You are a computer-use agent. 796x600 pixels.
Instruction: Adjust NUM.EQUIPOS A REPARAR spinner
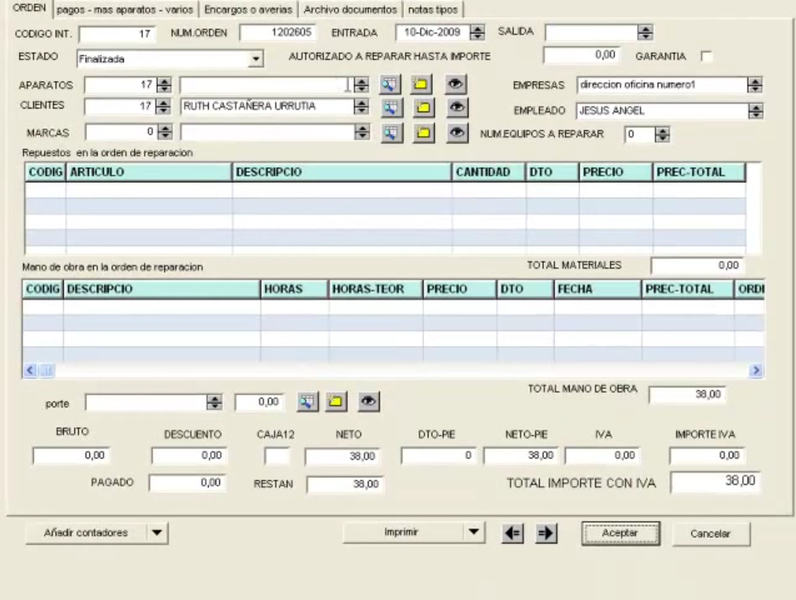tap(662, 135)
